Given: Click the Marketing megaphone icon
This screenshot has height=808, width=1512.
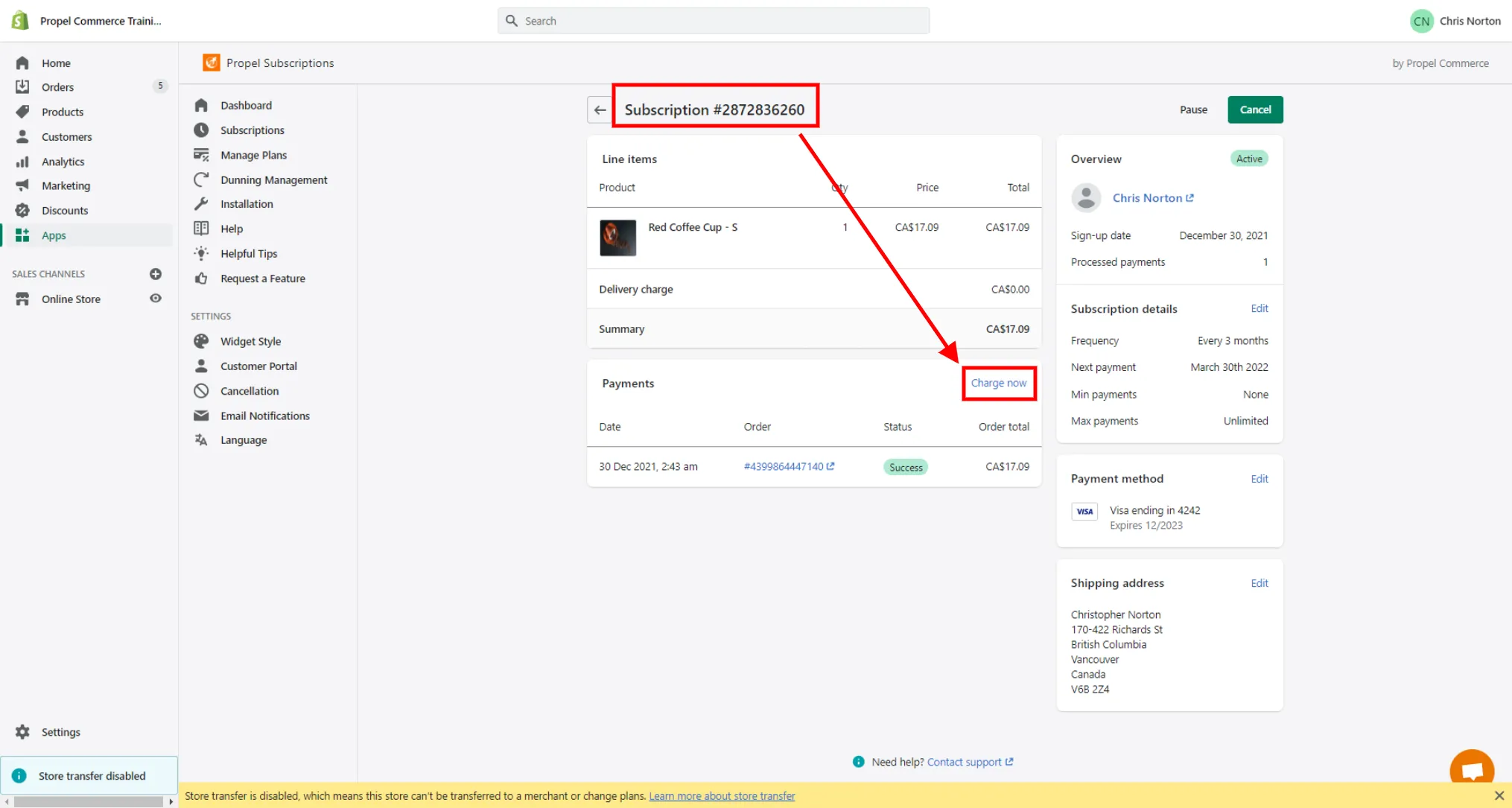Looking at the screenshot, I should point(22,185).
